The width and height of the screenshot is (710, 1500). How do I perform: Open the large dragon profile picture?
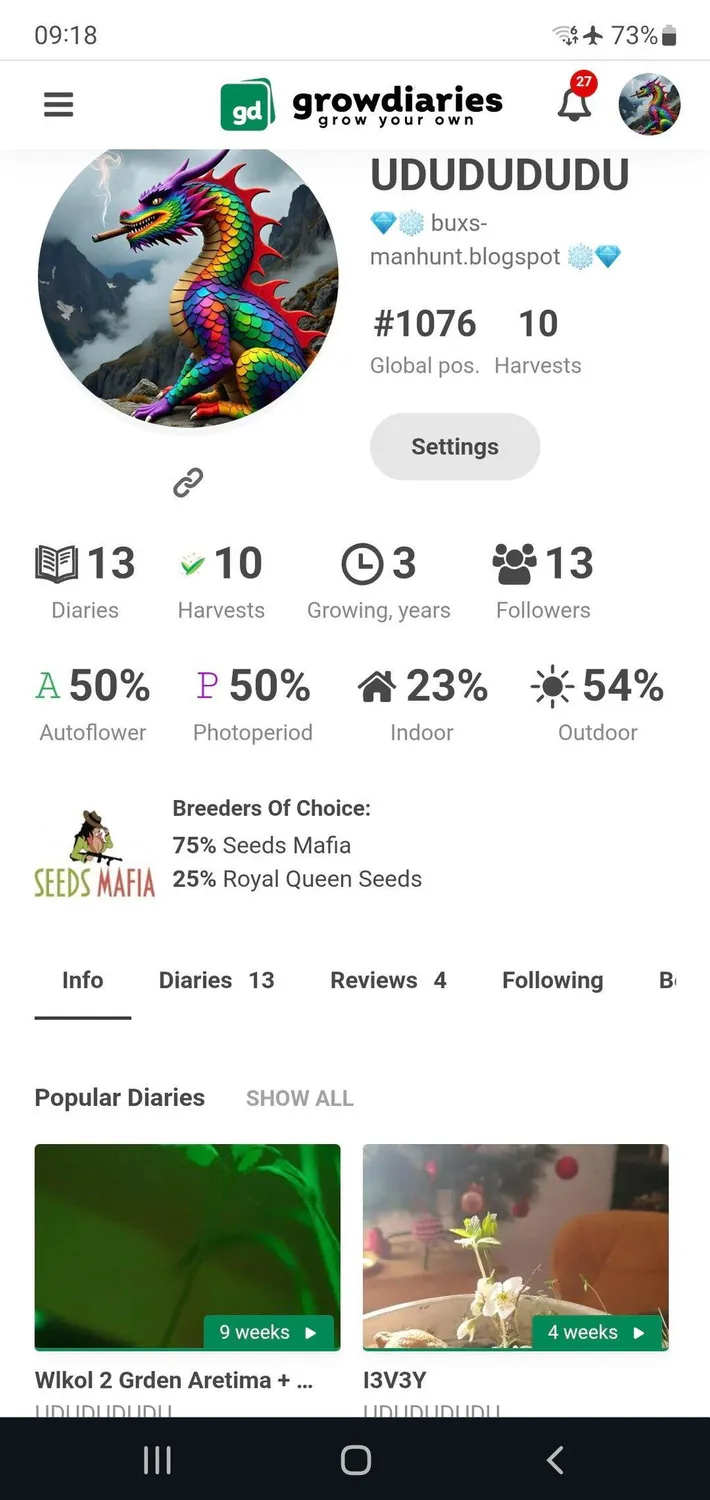pos(188,285)
